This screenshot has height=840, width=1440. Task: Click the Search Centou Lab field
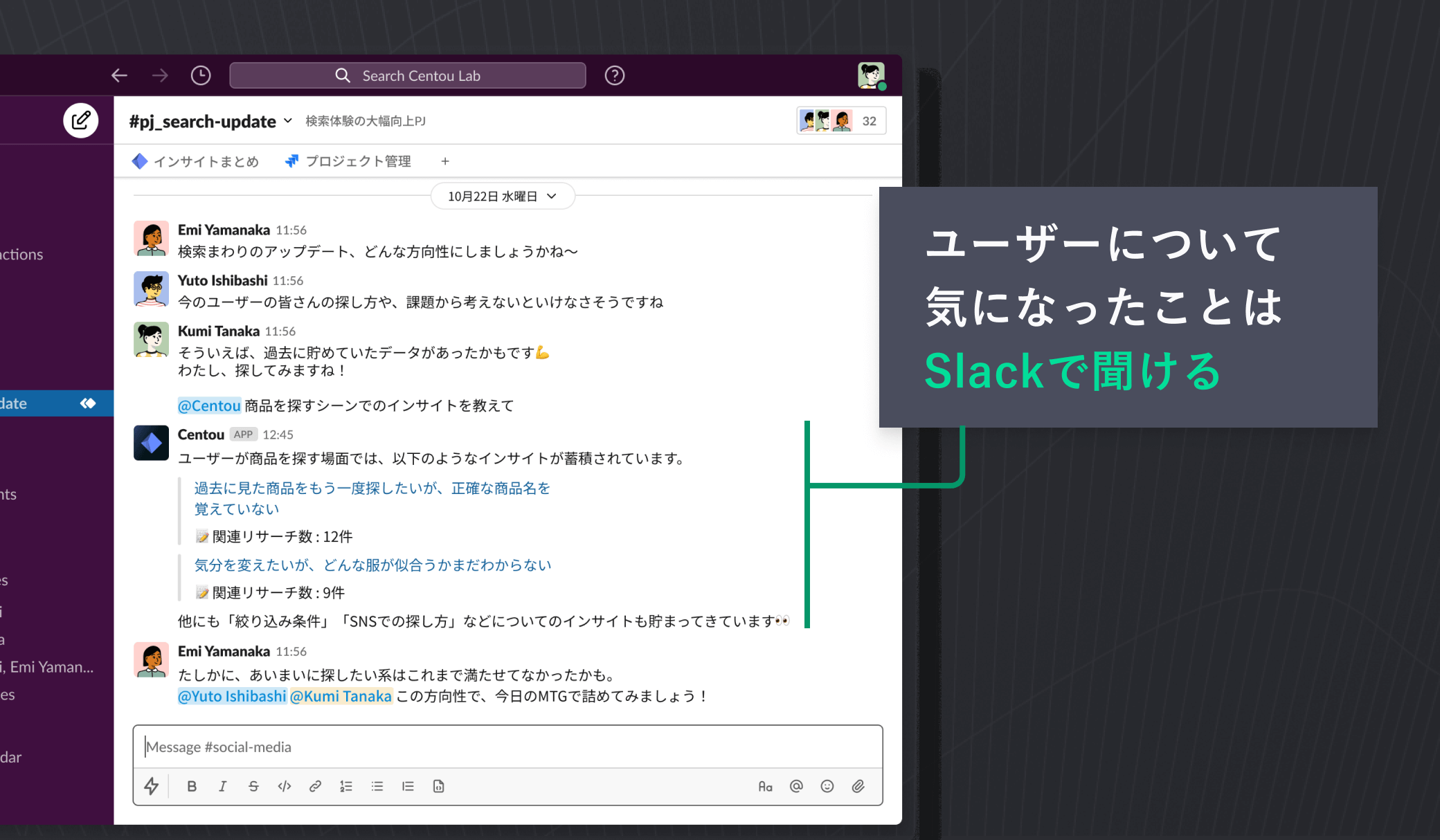pyautogui.click(x=408, y=75)
